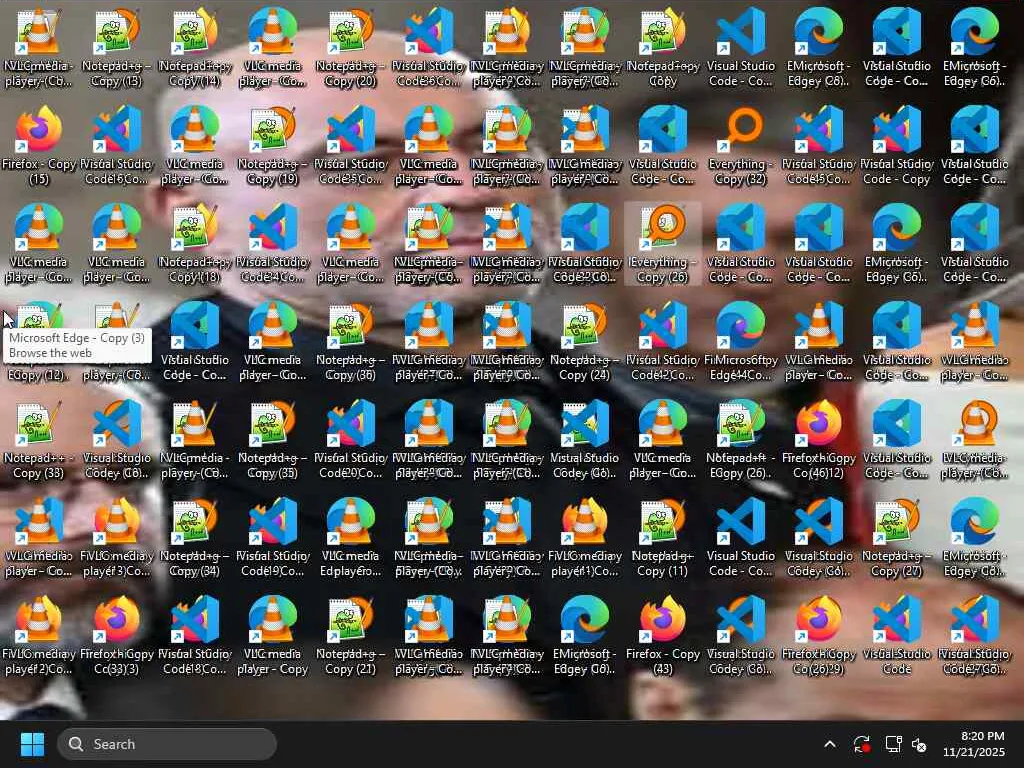Screen dimensions: 1024x768
Task: Select the Notepad++ - Copy (21) icon
Action: [x=351, y=635]
